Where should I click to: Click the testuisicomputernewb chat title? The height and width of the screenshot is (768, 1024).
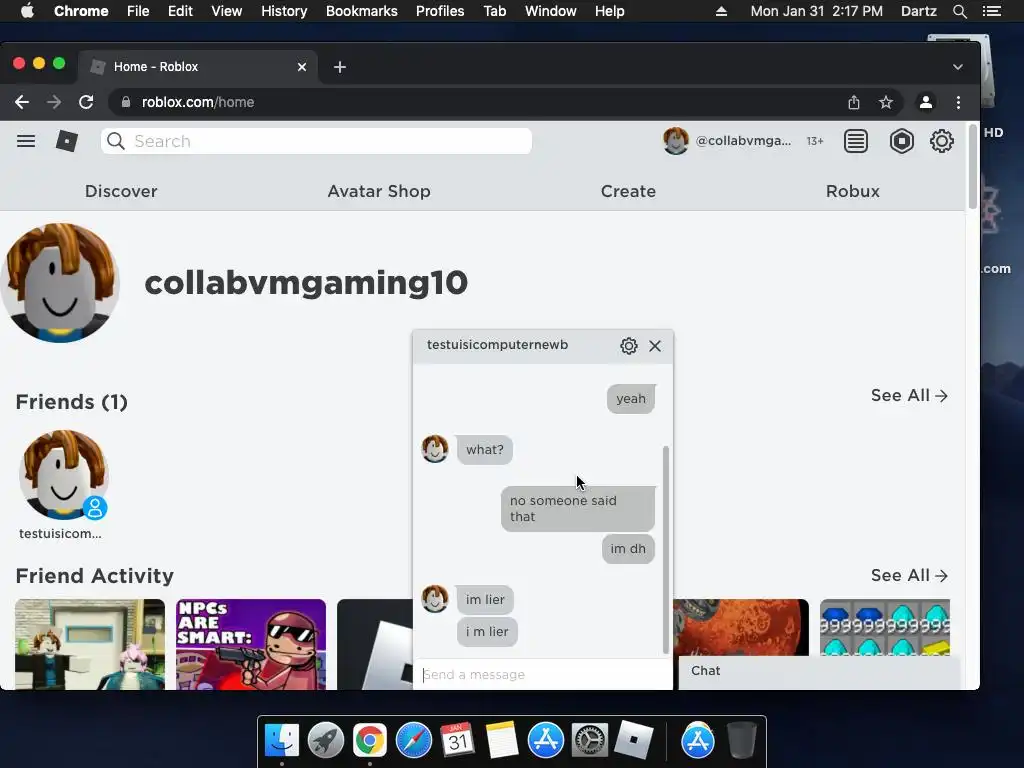coord(497,345)
